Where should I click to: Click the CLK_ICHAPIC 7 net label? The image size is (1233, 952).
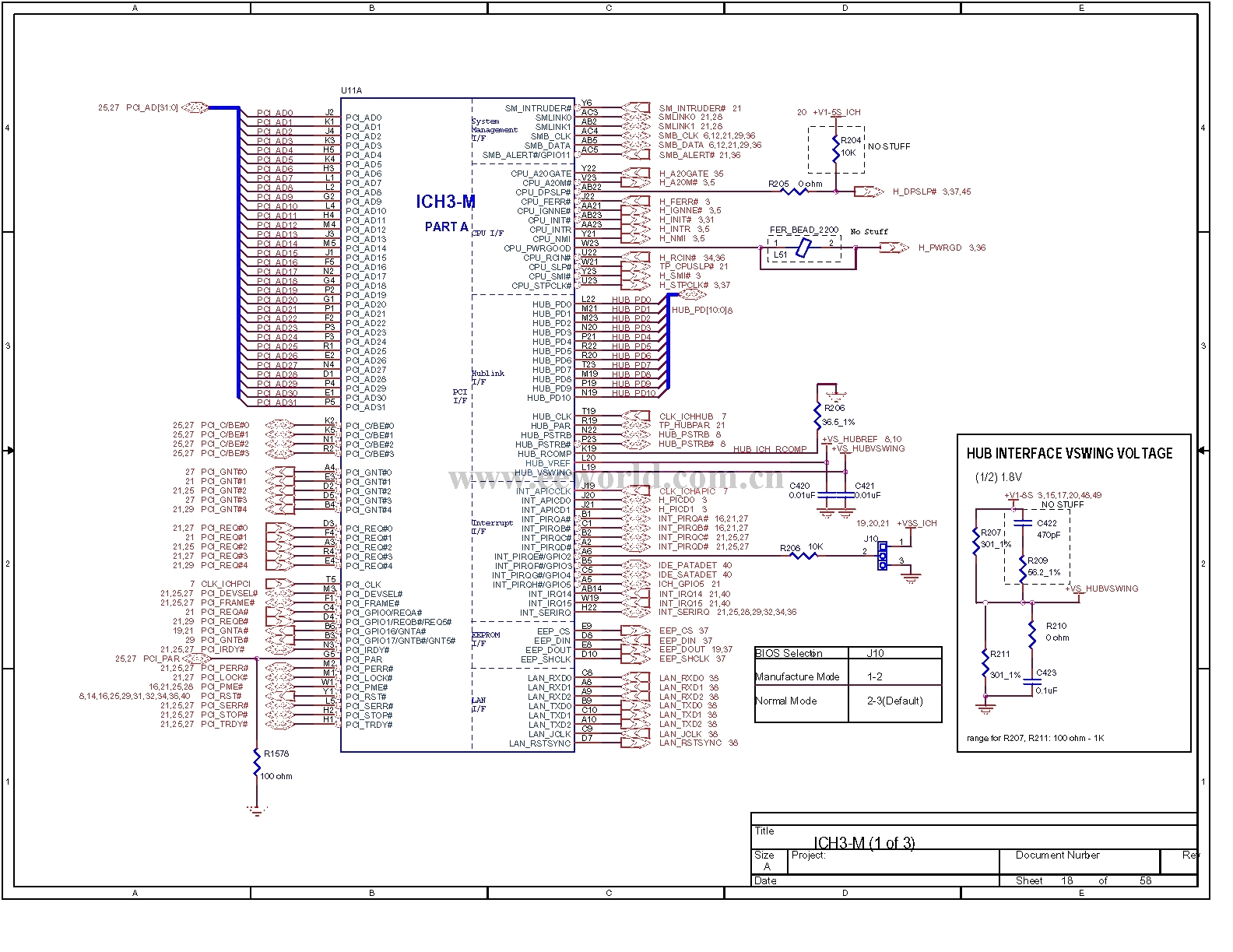tap(694, 491)
